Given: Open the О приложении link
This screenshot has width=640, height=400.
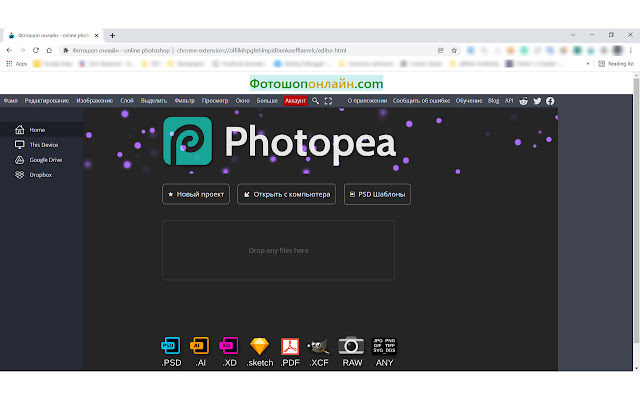Looking at the screenshot, I should (367, 100).
